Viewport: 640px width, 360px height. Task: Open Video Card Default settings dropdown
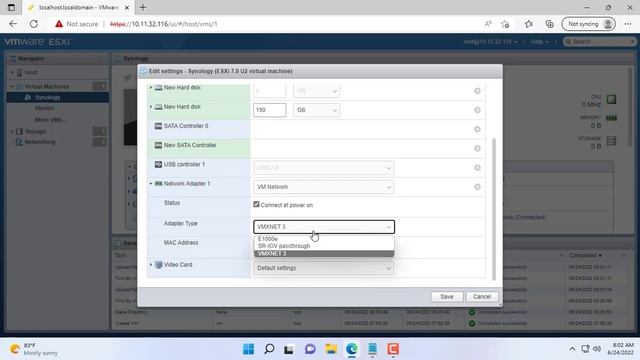tap(324, 268)
